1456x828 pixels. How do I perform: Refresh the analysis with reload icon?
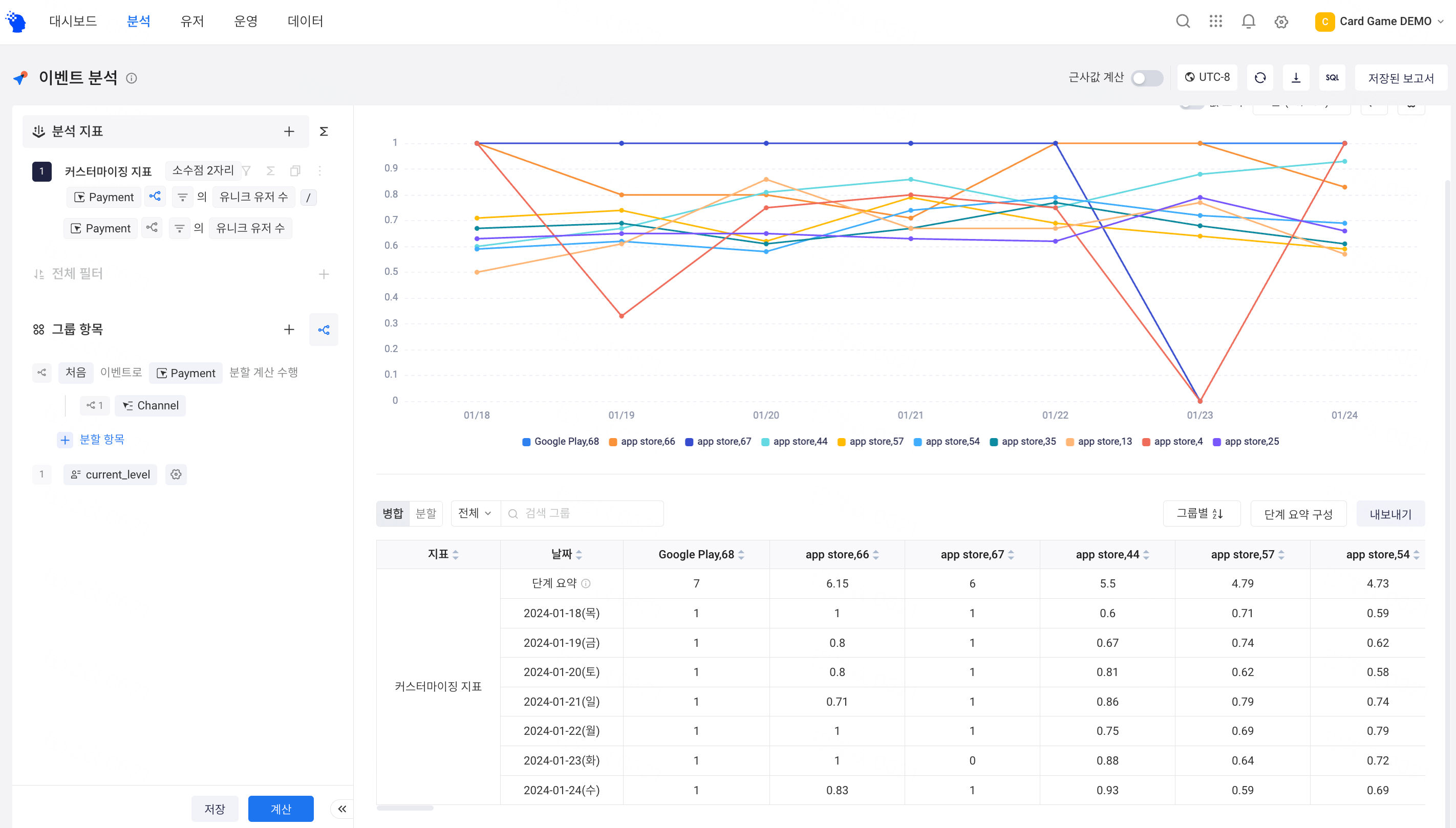click(1260, 77)
